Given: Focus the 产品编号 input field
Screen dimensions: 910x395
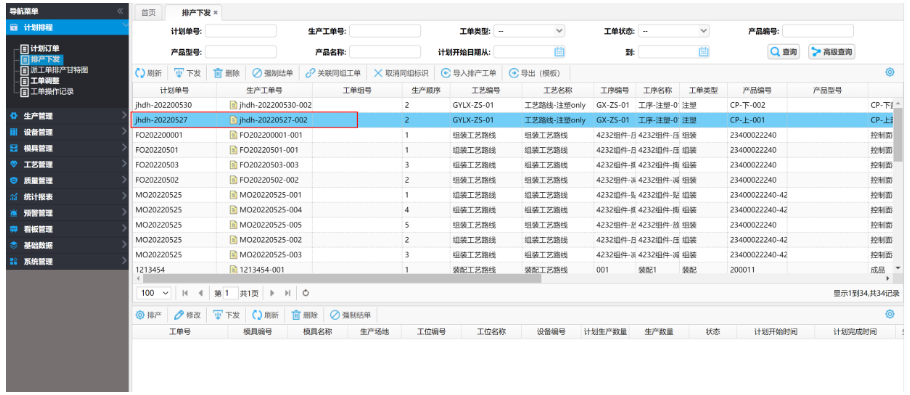Looking at the screenshot, I should 818,31.
